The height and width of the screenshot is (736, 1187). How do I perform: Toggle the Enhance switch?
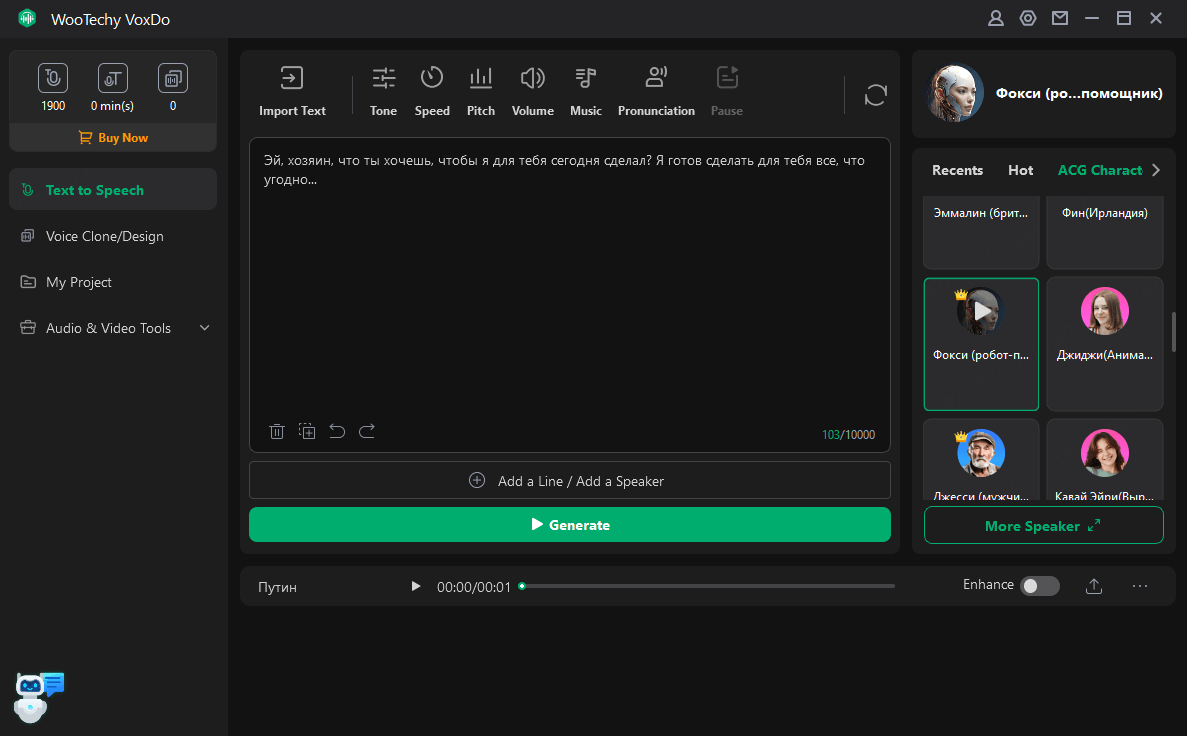pos(1039,586)
